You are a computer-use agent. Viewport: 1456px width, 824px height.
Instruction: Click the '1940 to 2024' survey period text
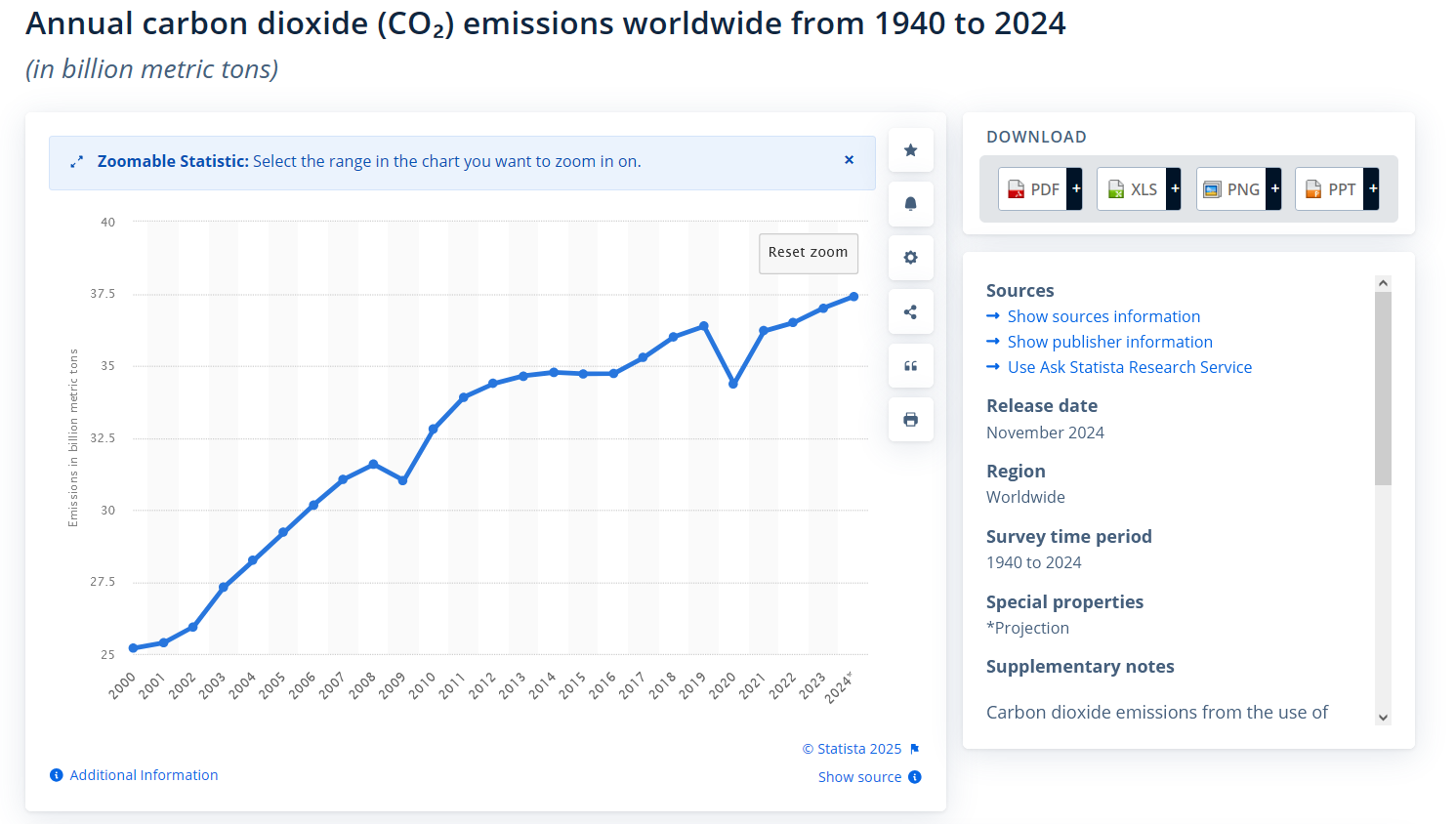pyautogui.click(x=1034, y=562)
